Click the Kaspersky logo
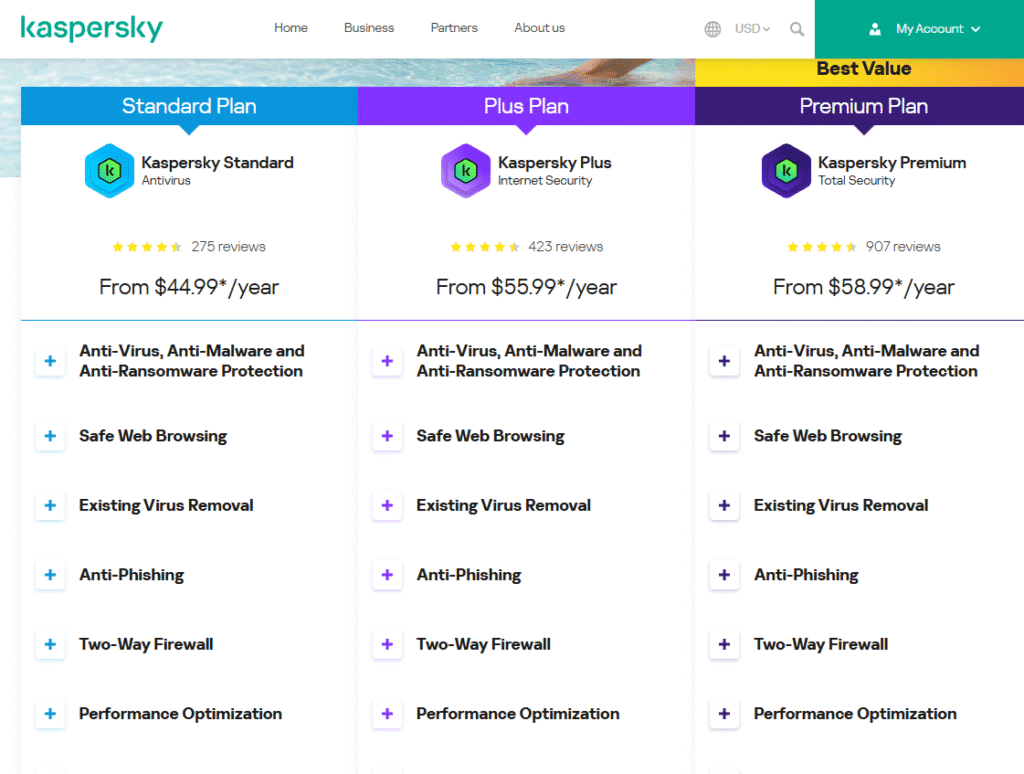 point(91,29)
